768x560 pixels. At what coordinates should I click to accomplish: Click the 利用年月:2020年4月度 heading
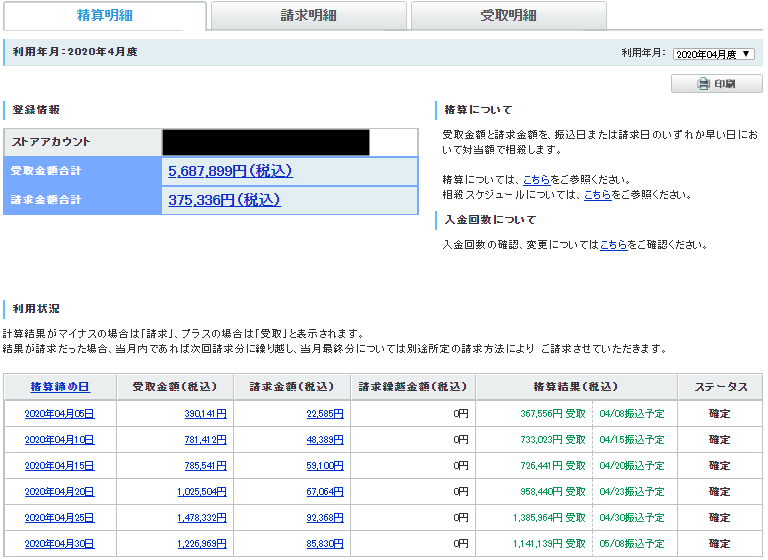(75, 51)
